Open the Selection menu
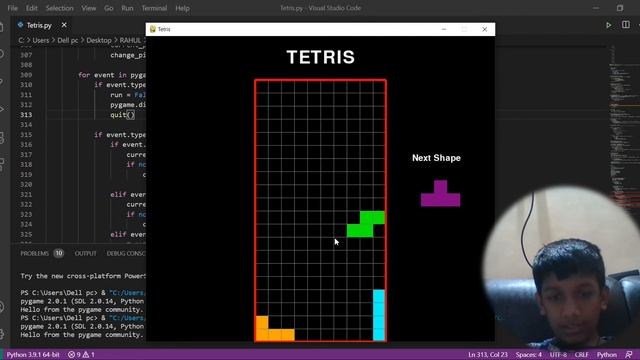 tap(60, 8)
